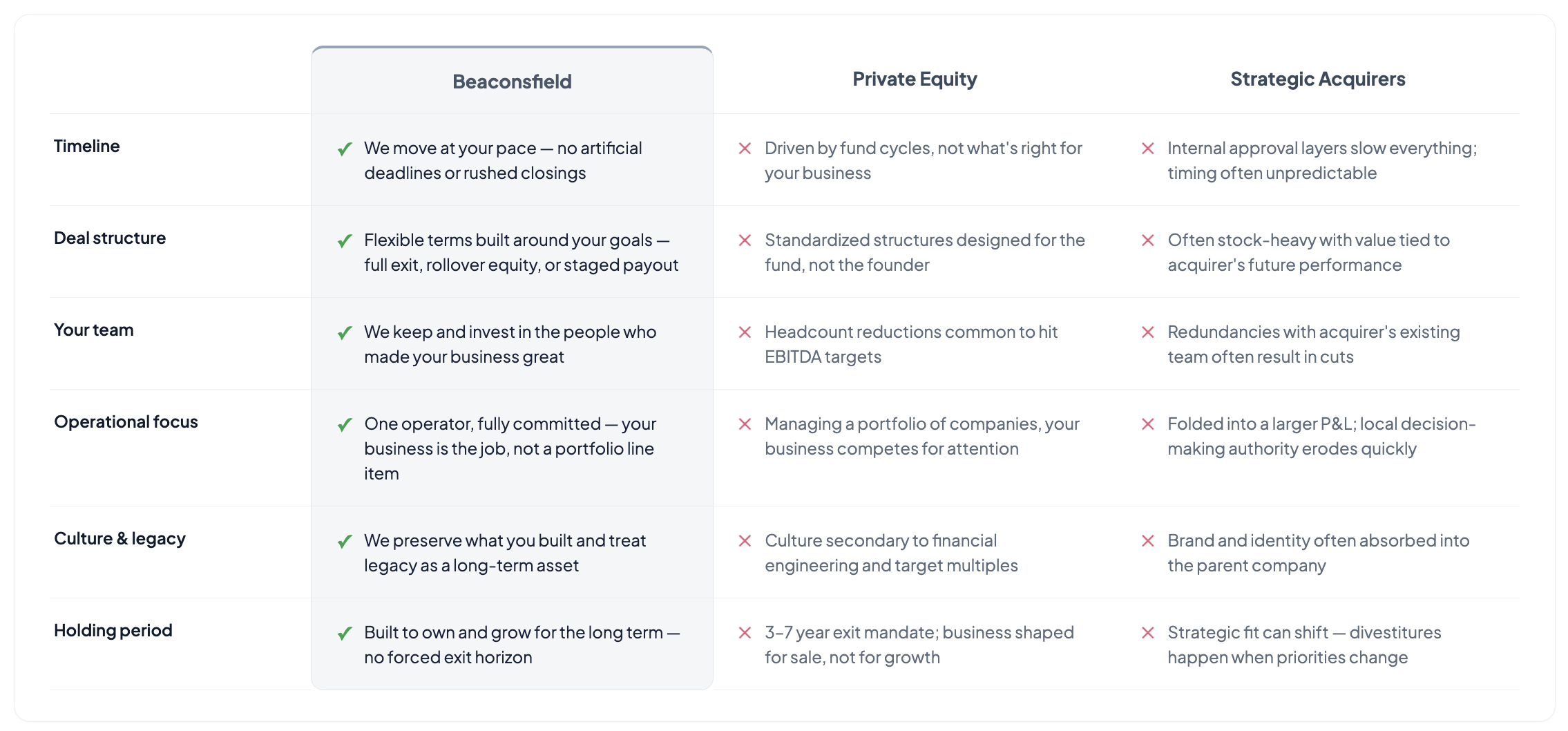
Task: Click red X beside Headcount reductions text
Action: click(745, 332)
